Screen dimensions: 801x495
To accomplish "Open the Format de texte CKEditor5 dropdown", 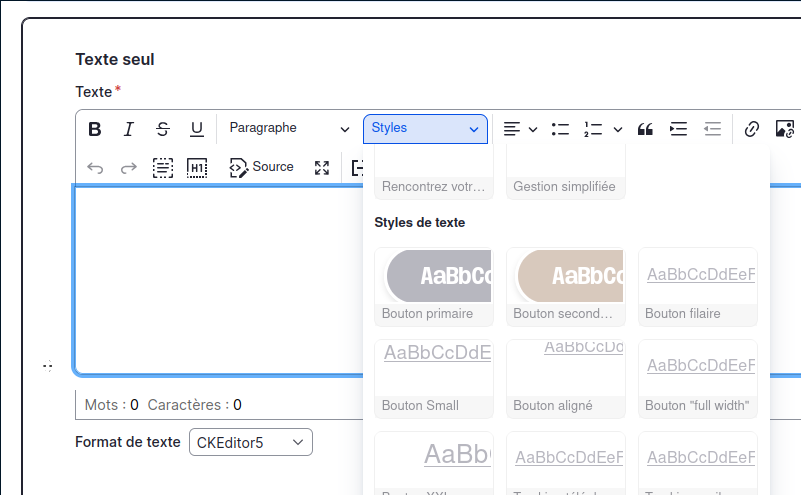I will coord(251,442).
